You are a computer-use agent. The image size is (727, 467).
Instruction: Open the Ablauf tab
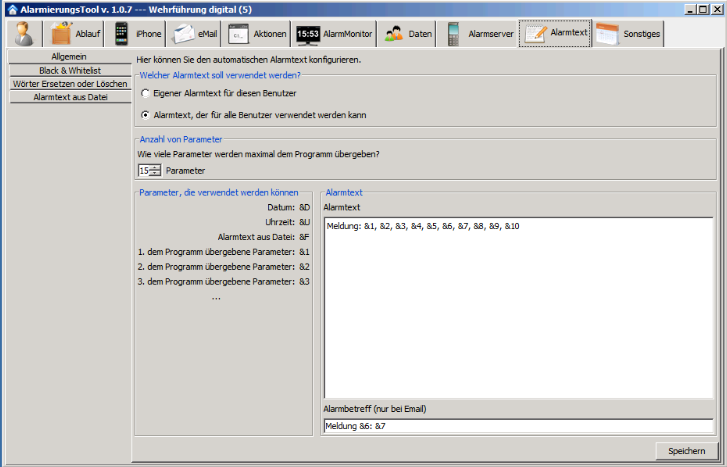74,33
